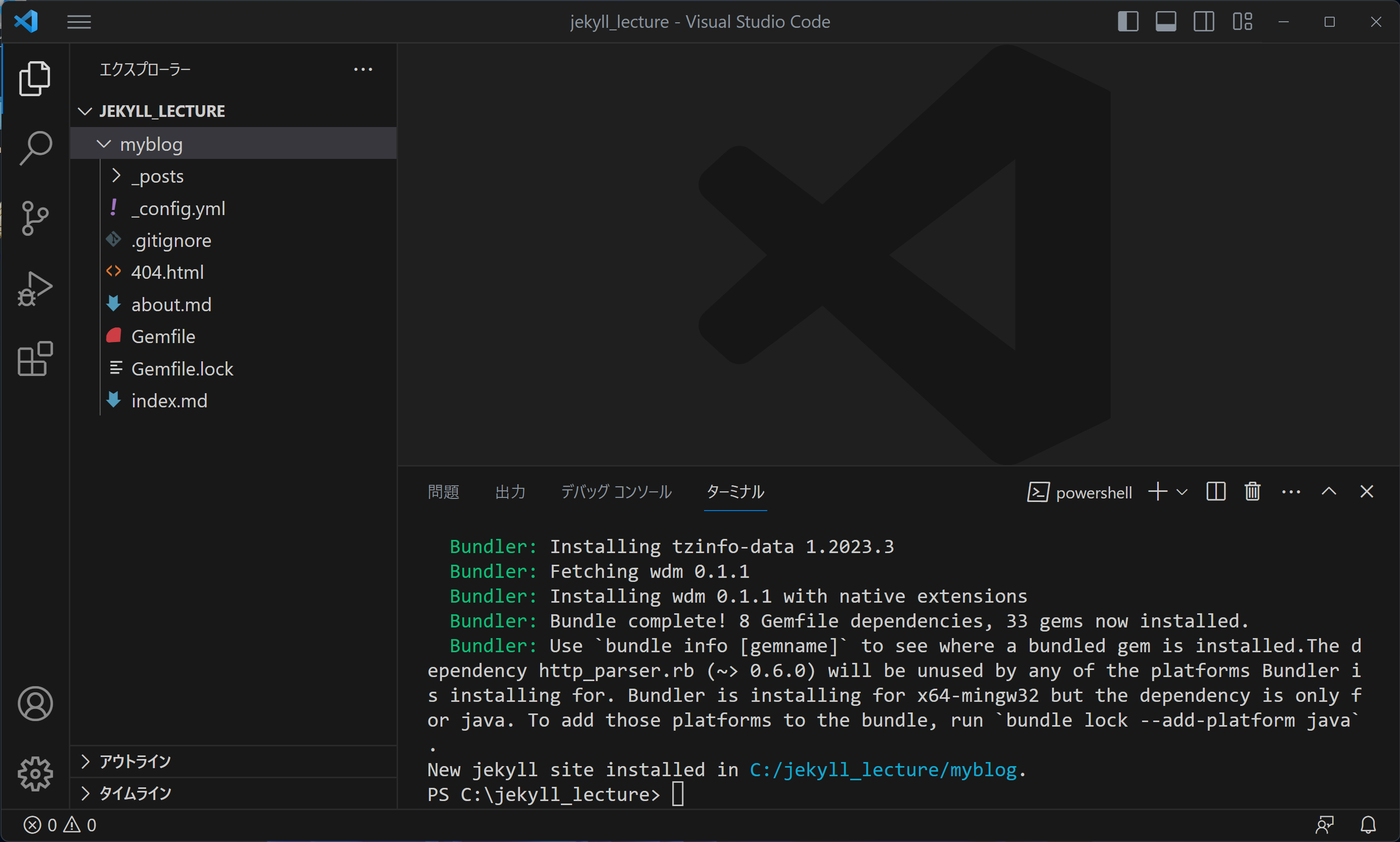
Task: Open the Explorer view in activity bar
Action: point(34,78)
